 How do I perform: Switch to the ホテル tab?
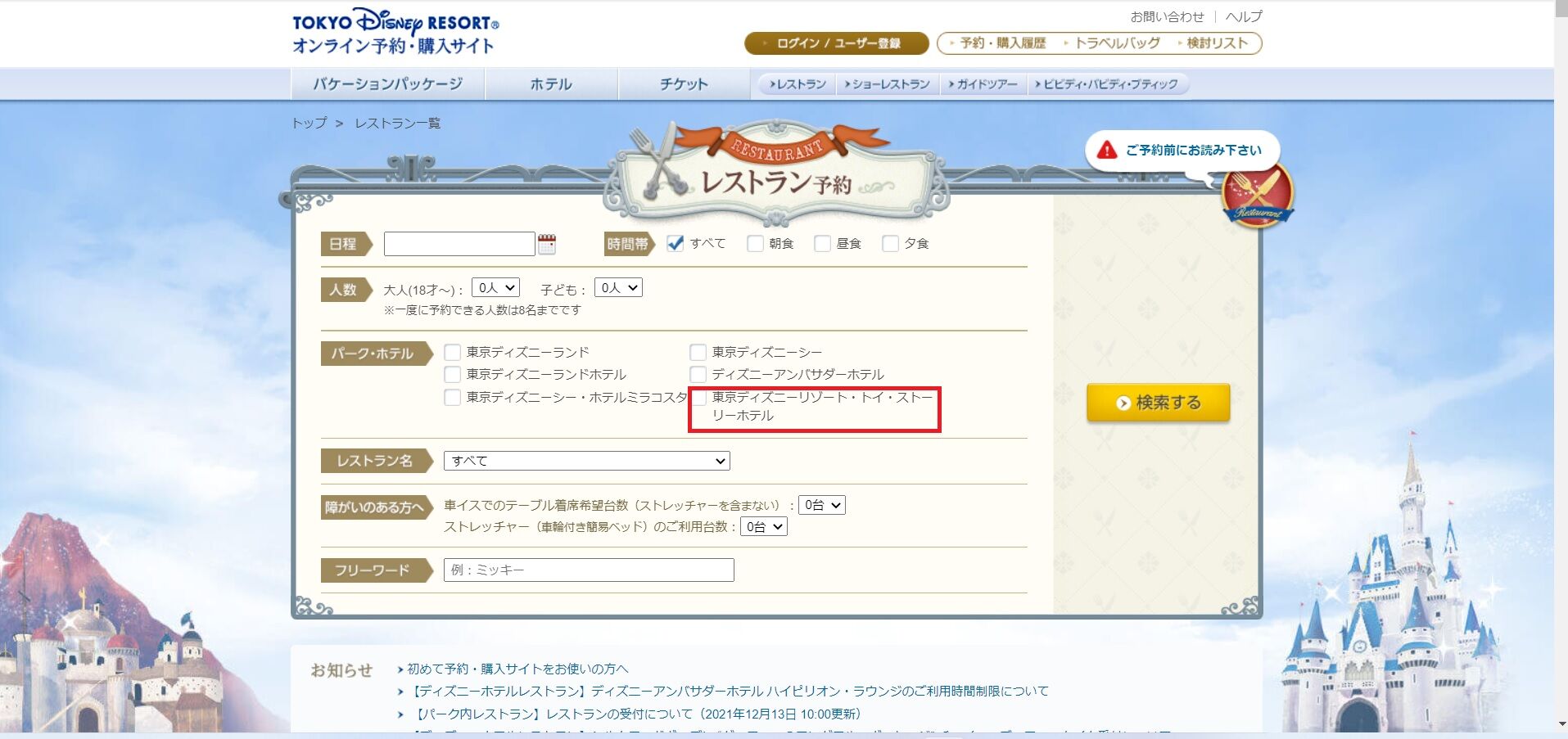(551, 83)
